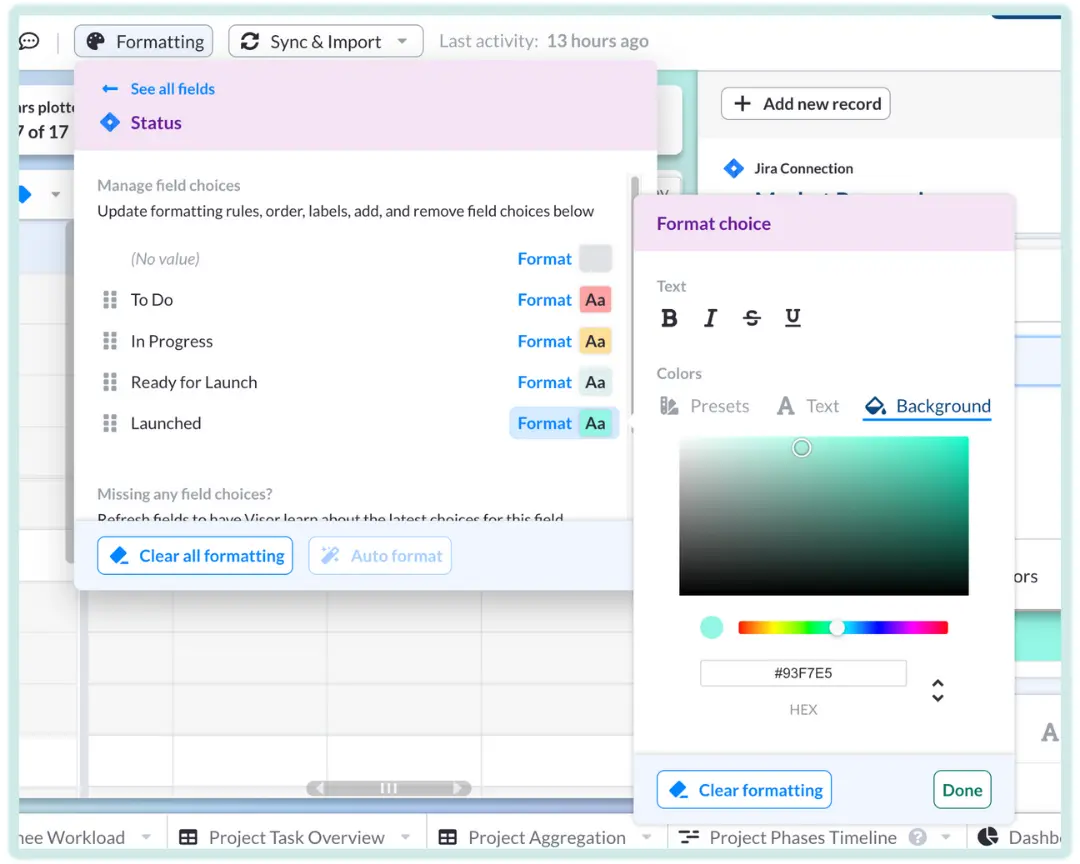Image resolution: width=1080 pixels, height=864 pixels.
Task: Click the table grid icon on Project Aggregation
Action: [x=448, y=838]
